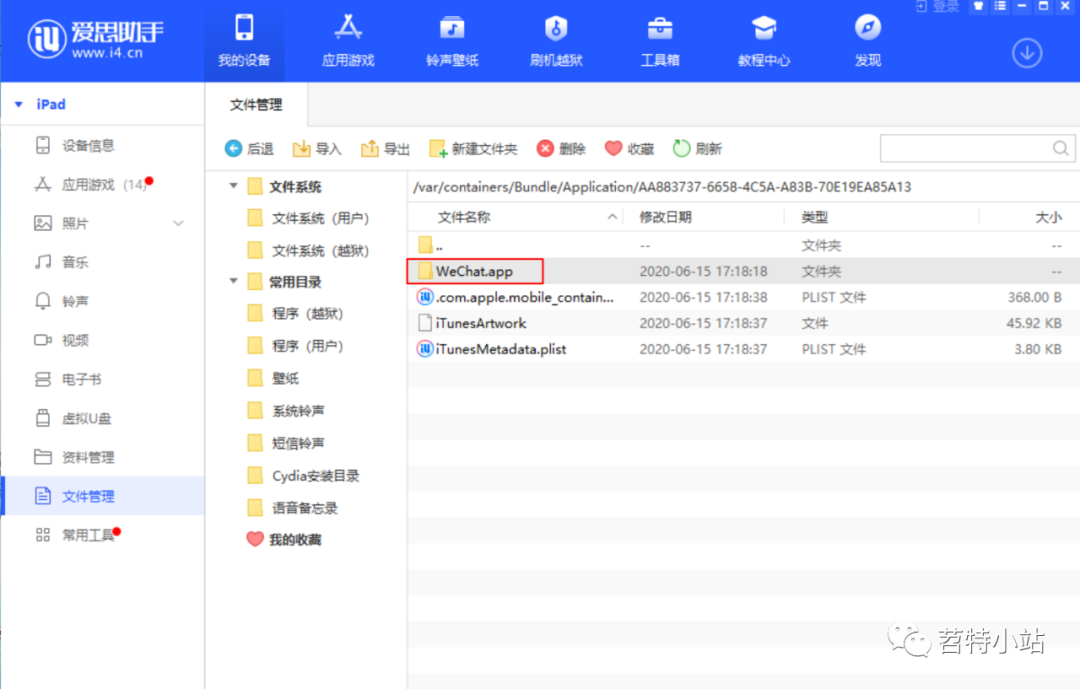Click the shirt skin icon
1080x689 pixels.
click(978, 6)
